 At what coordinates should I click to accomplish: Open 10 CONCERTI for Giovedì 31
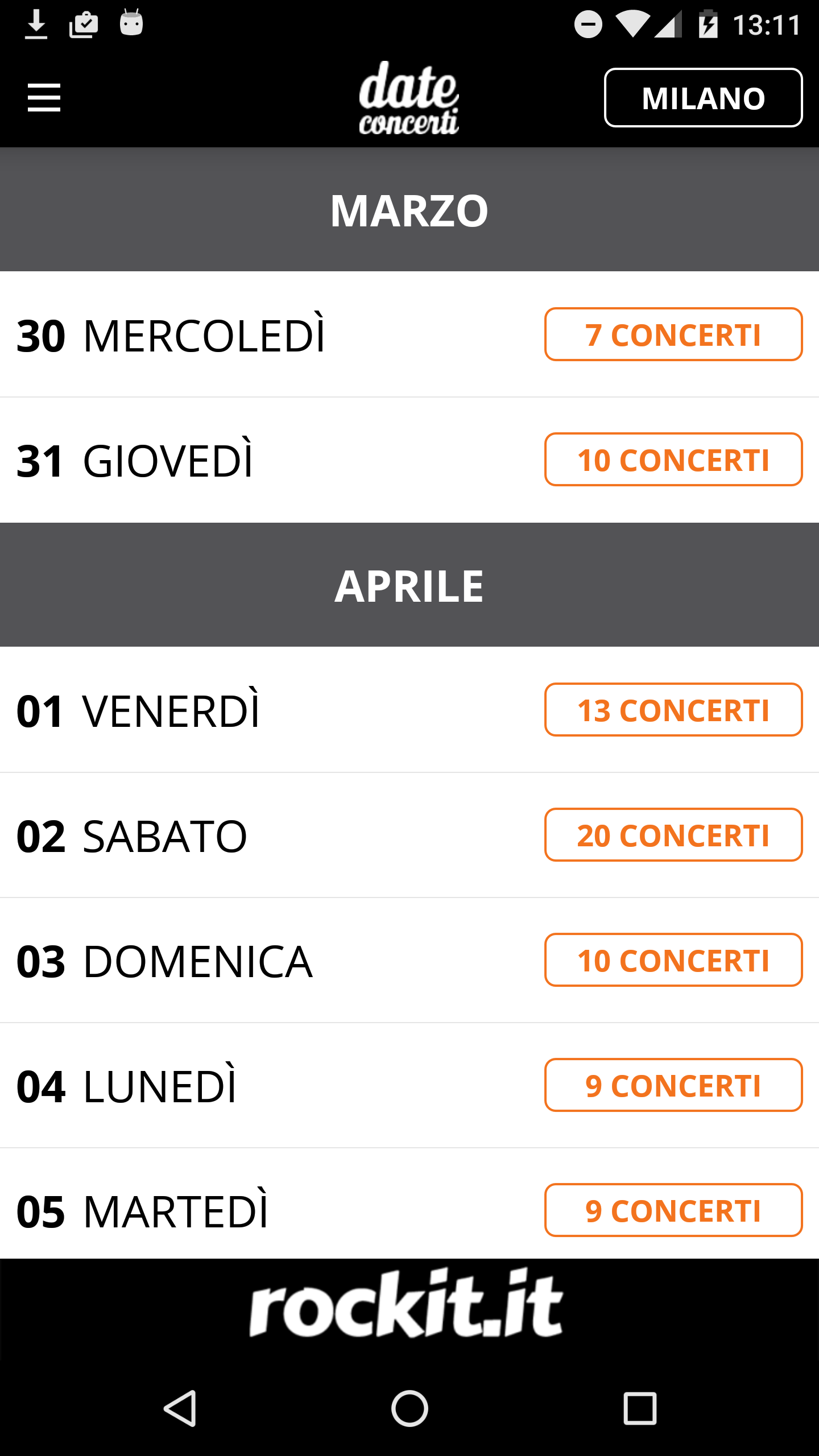point(673,460)
